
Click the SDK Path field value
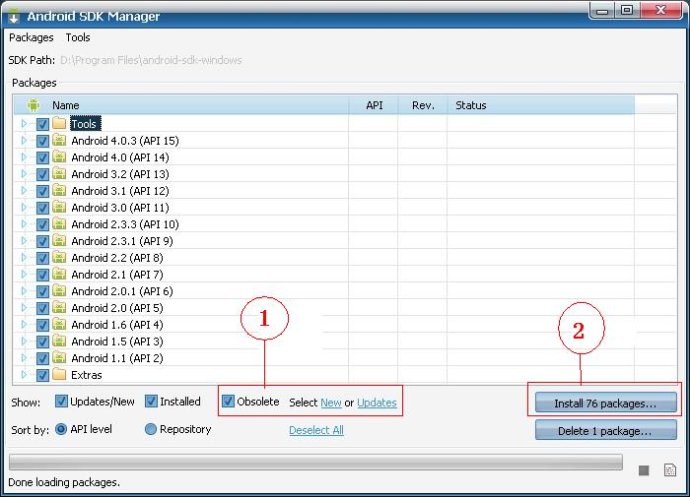tap(151, 60)
